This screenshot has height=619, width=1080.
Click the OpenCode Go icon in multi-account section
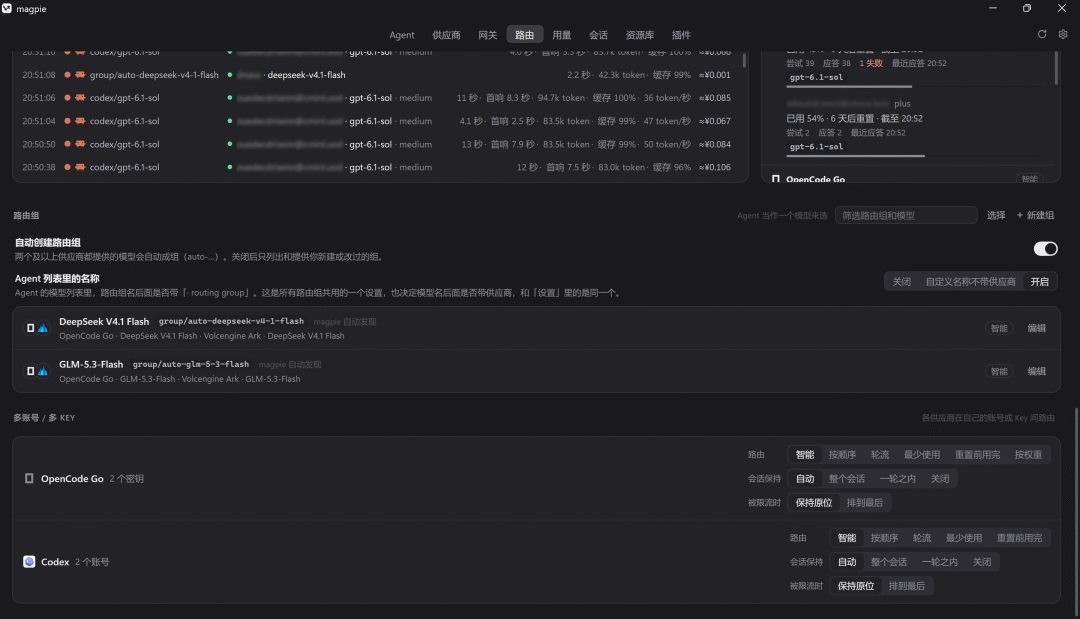[29, 479]
